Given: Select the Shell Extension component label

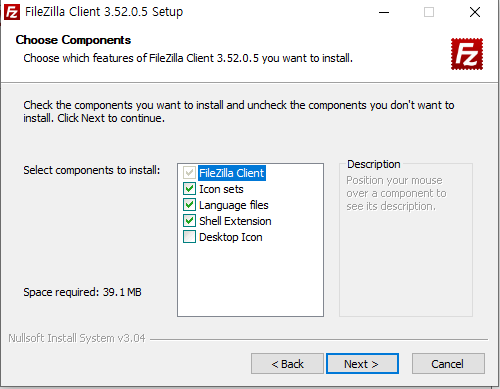Looking at the screenshot, I should [235, 221].
